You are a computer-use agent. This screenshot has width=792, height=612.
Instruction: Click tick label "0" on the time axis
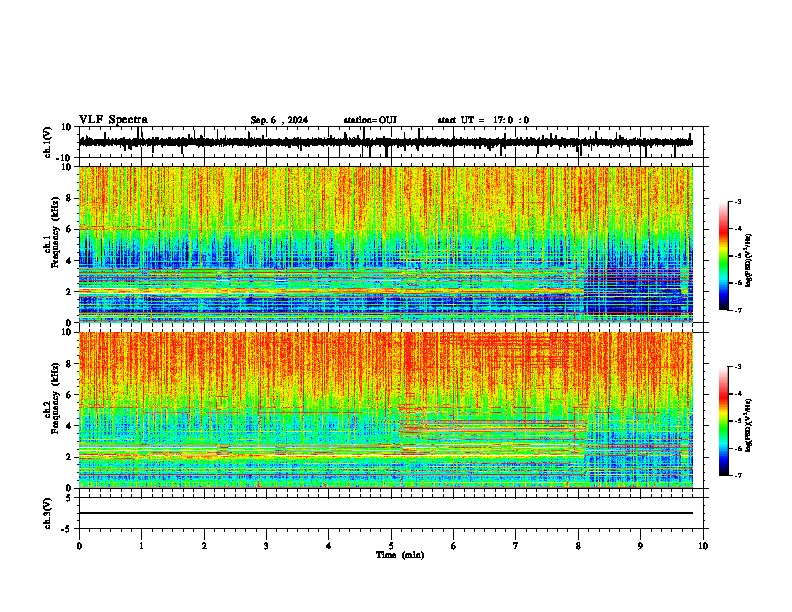79,546
